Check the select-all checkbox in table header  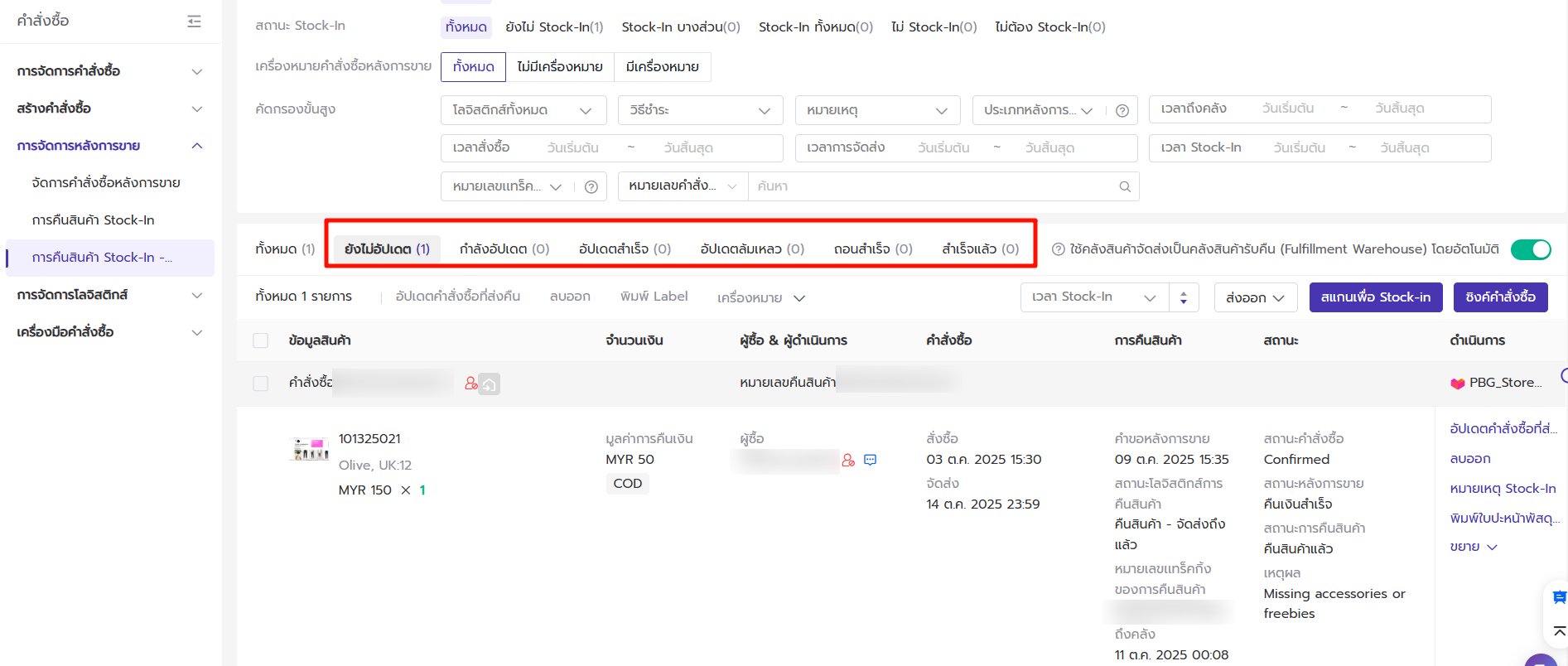[x=261, y=340]
